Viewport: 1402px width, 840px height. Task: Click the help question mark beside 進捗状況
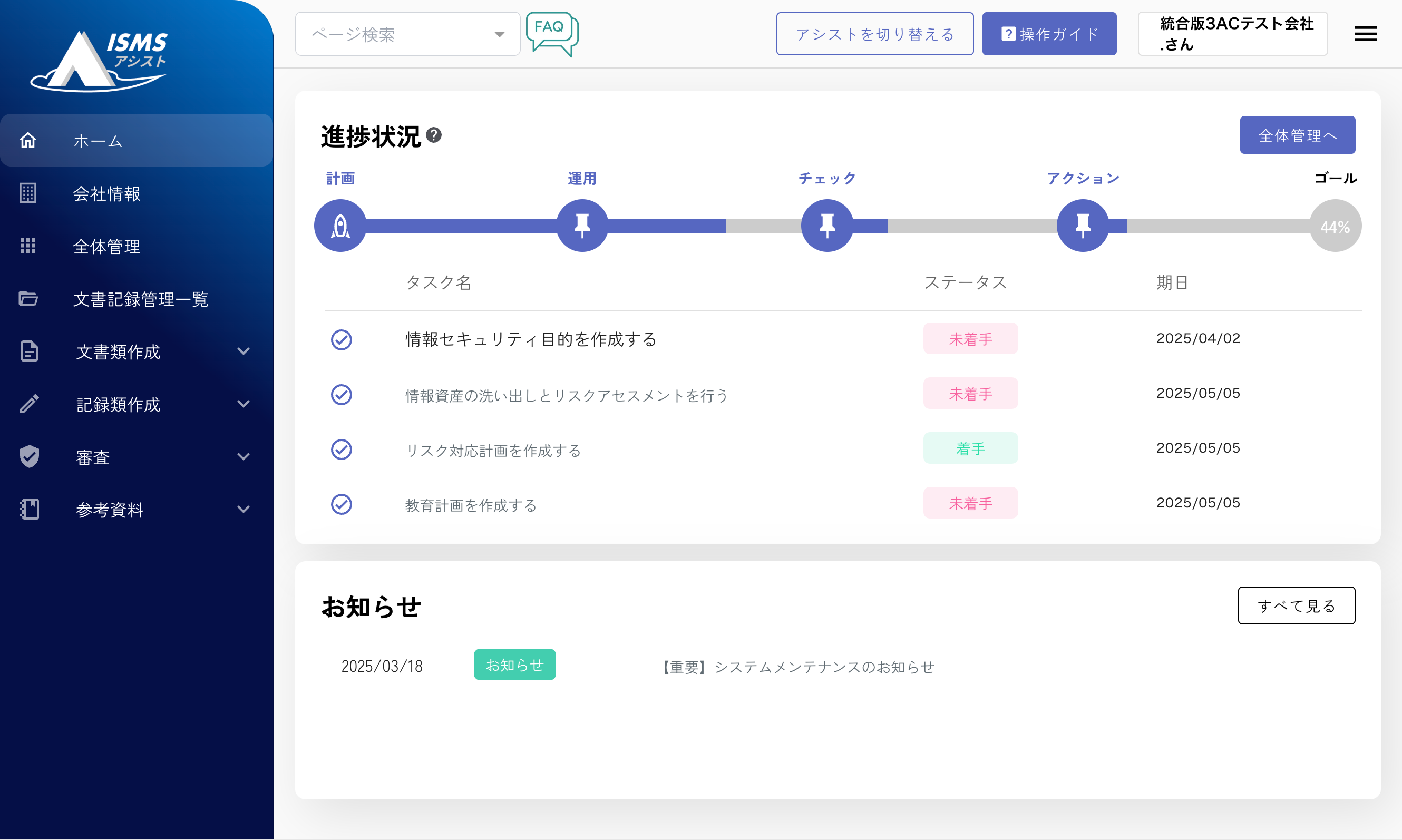pyautogui.click(x=434, y=135)
